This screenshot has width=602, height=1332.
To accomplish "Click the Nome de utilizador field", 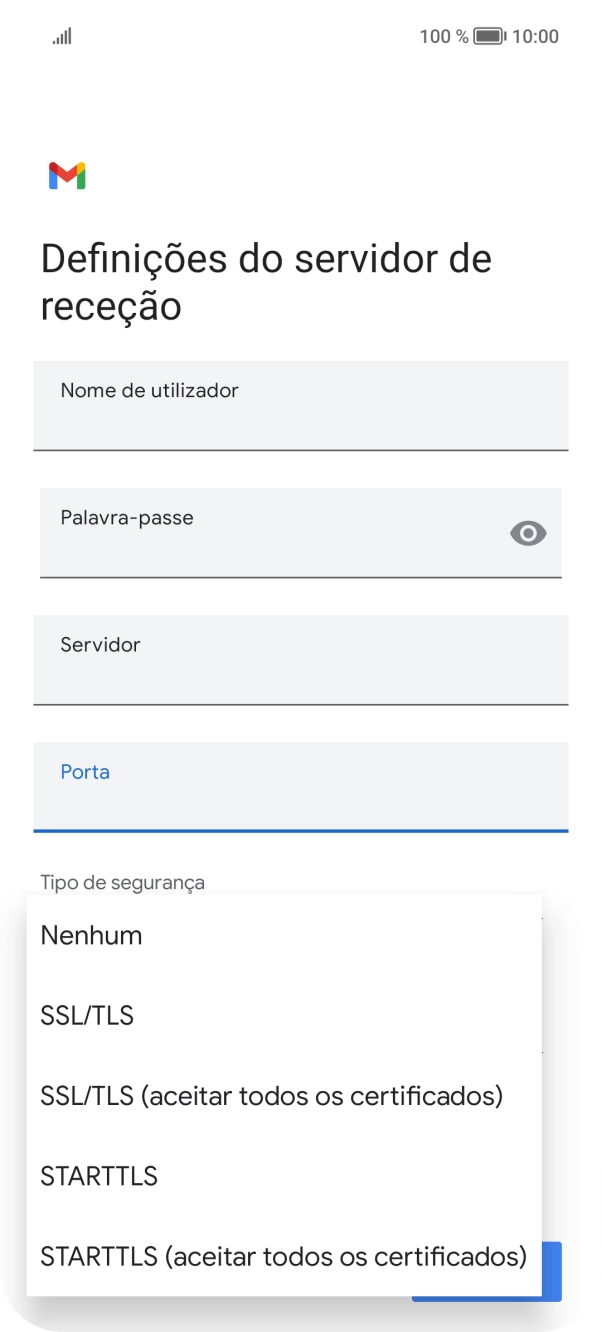I will (300, 406).
